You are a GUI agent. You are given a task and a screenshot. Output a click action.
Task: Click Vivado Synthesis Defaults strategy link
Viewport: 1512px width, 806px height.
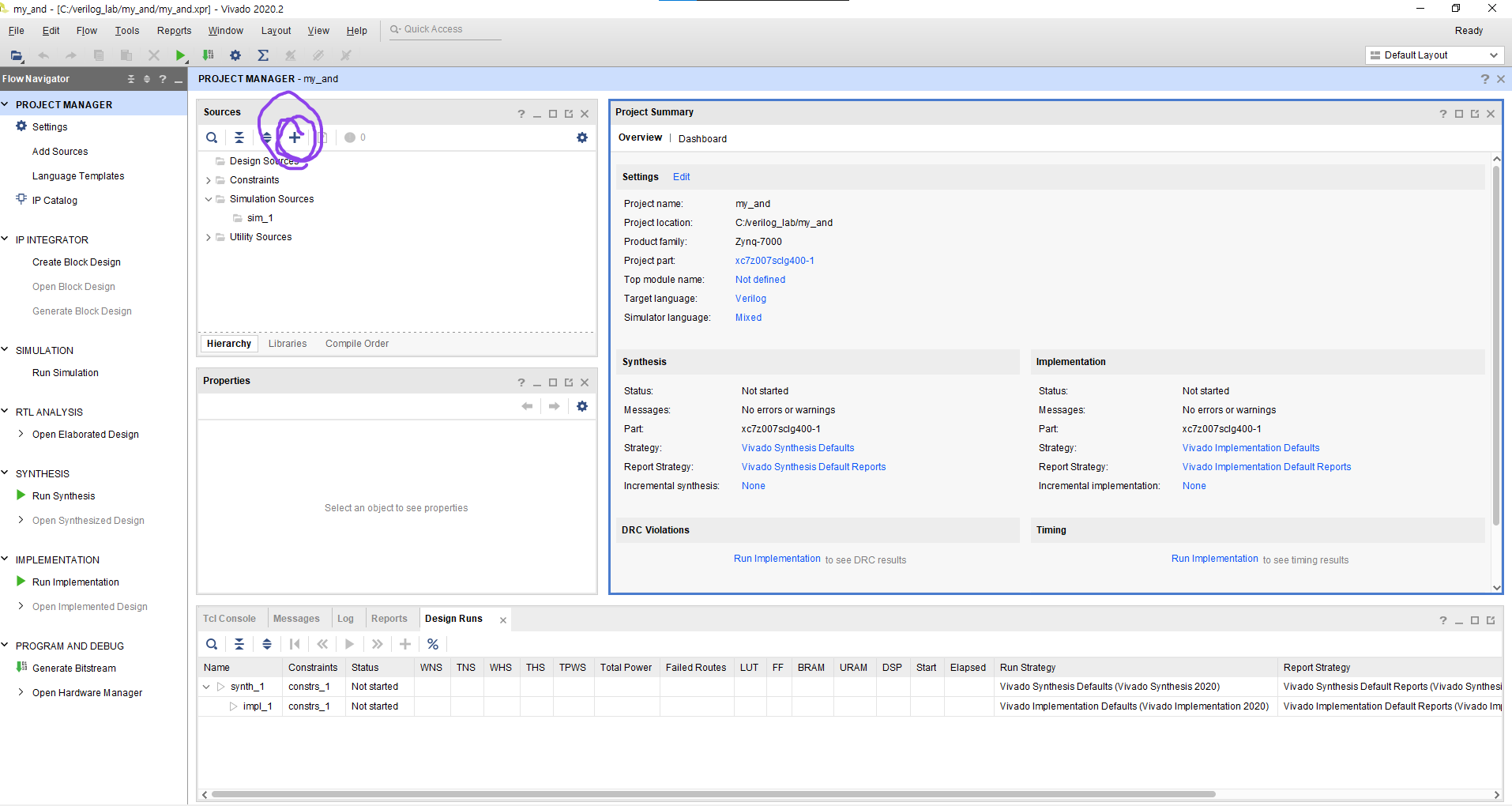point(798,448)
